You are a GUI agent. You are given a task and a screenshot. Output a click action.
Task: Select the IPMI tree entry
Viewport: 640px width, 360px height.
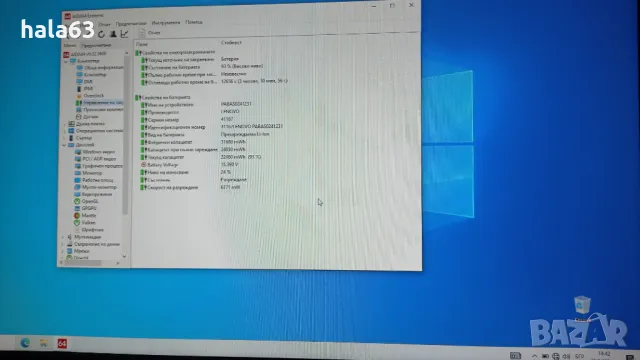click(85, 89)
